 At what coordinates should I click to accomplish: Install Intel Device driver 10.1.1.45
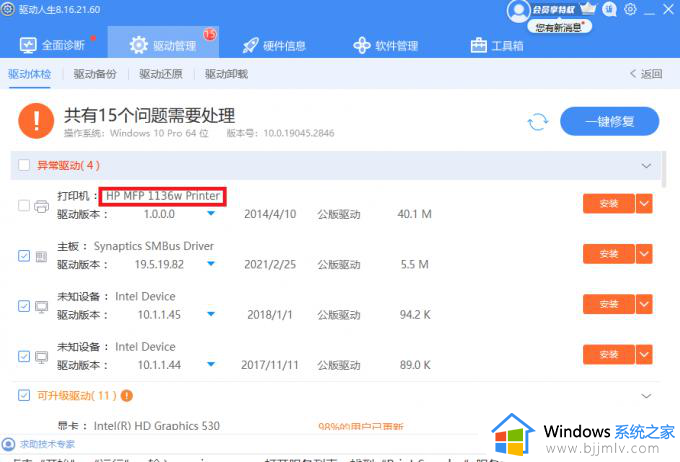(x=608, y=304)
